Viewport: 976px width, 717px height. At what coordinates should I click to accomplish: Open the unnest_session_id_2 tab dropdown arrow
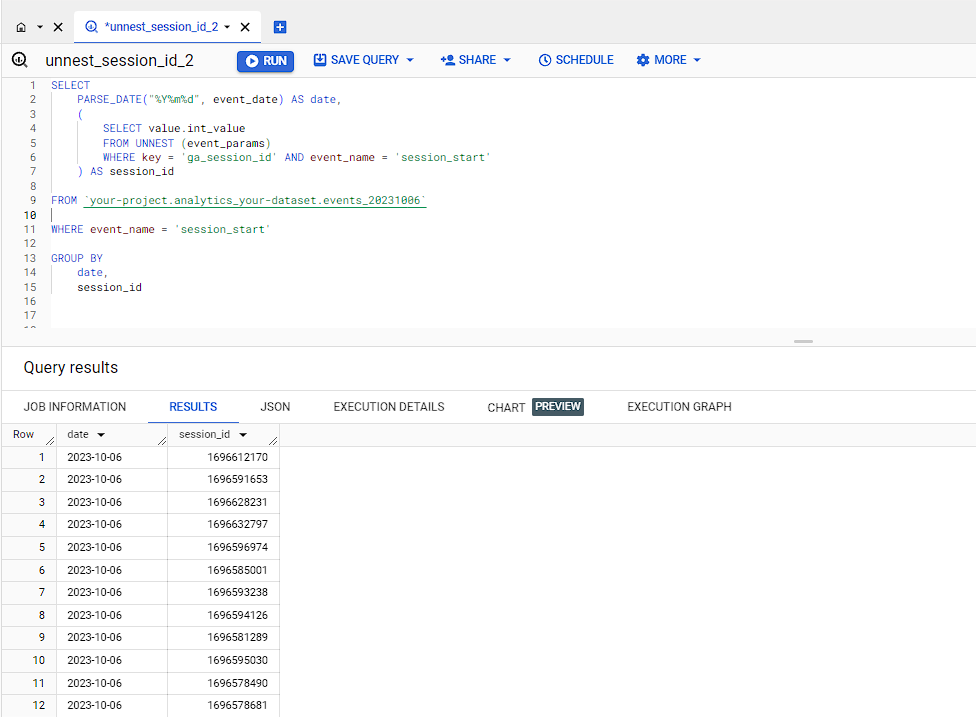tap(227, 27)
